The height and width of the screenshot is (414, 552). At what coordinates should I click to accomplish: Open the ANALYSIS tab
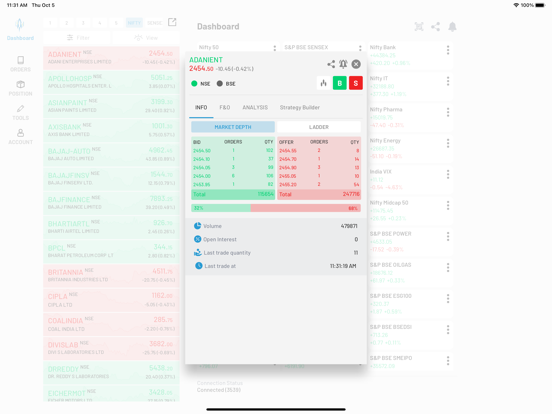tap(255, 107)
